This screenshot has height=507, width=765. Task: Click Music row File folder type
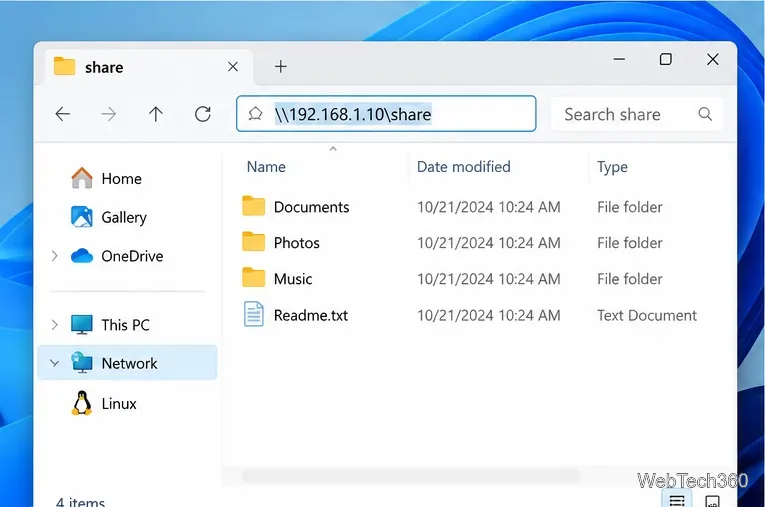[630, 279]
